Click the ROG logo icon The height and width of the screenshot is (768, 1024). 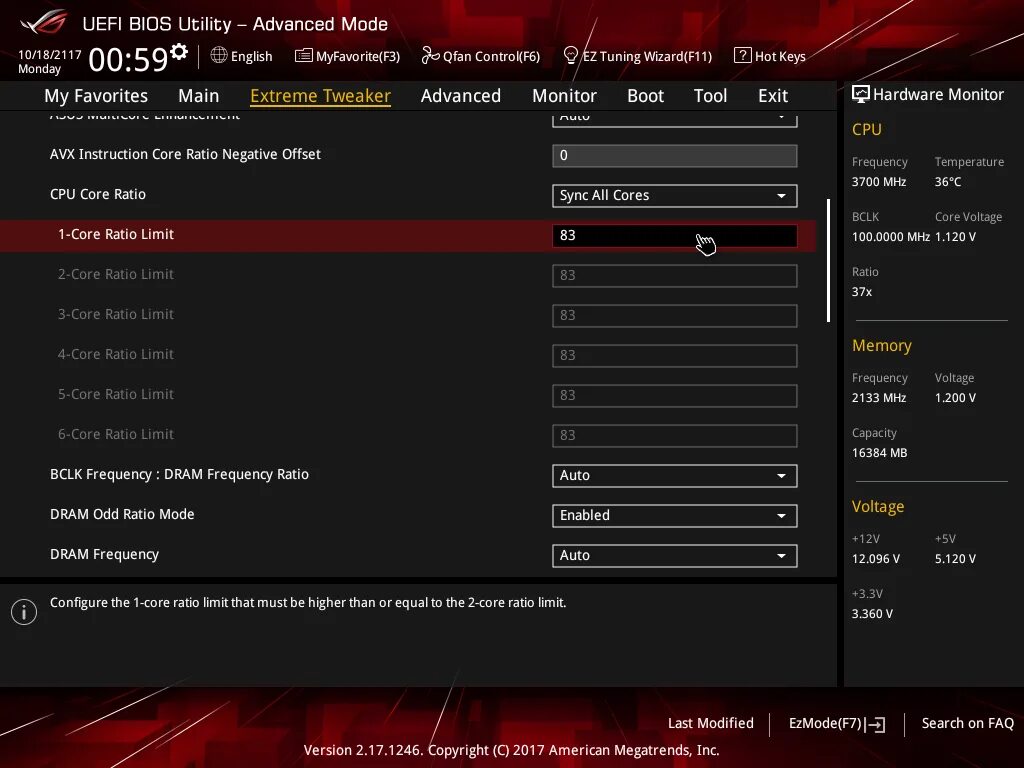[x=43, y=22]
